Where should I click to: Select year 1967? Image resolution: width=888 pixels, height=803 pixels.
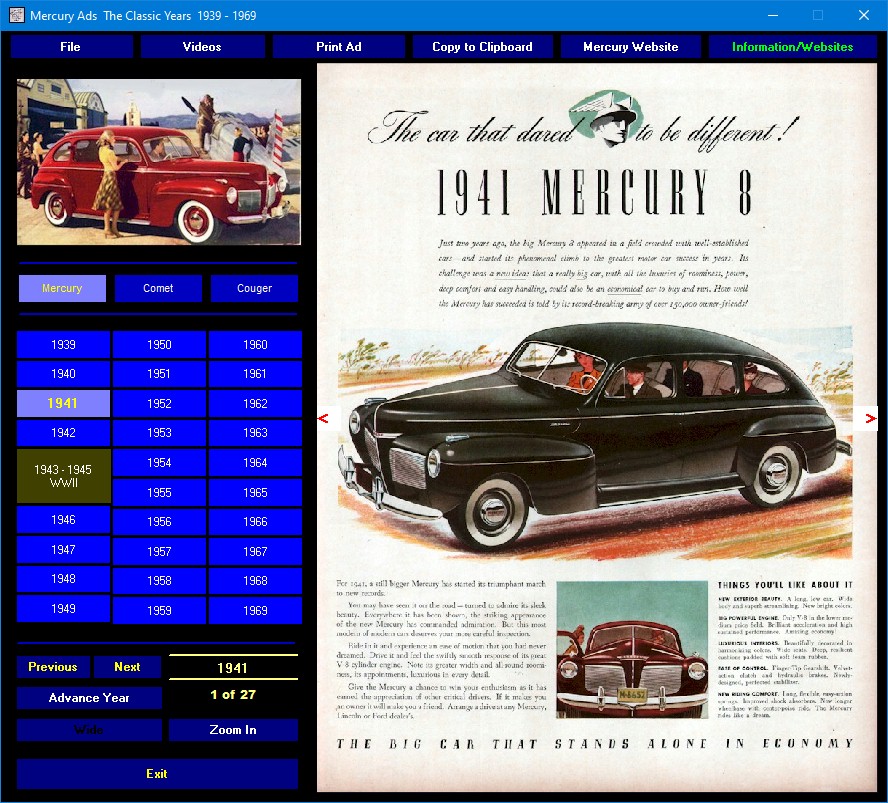(x=255, y=552)
